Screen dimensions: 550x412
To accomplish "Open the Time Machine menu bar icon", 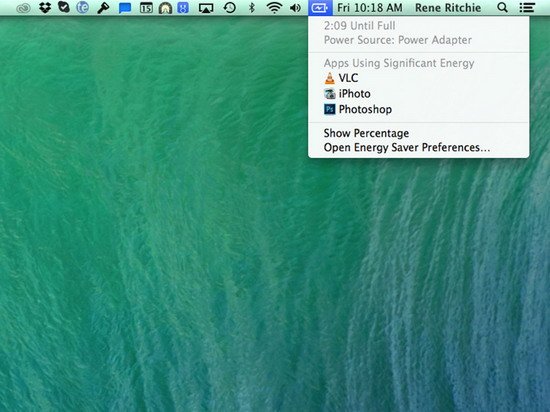I will 230,8.
